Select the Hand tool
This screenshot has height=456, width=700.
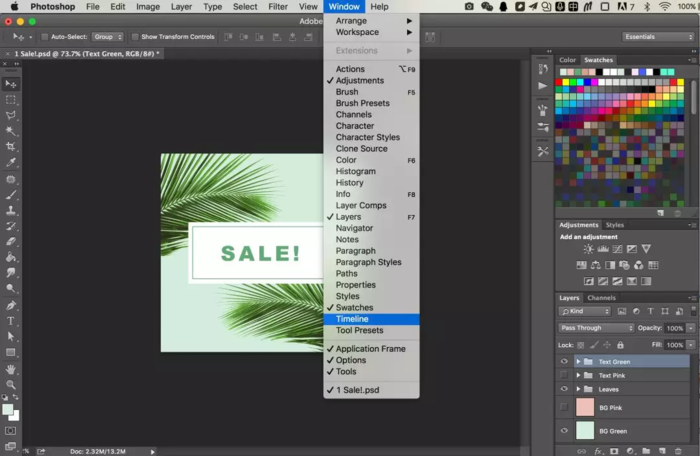coord(11,369)
